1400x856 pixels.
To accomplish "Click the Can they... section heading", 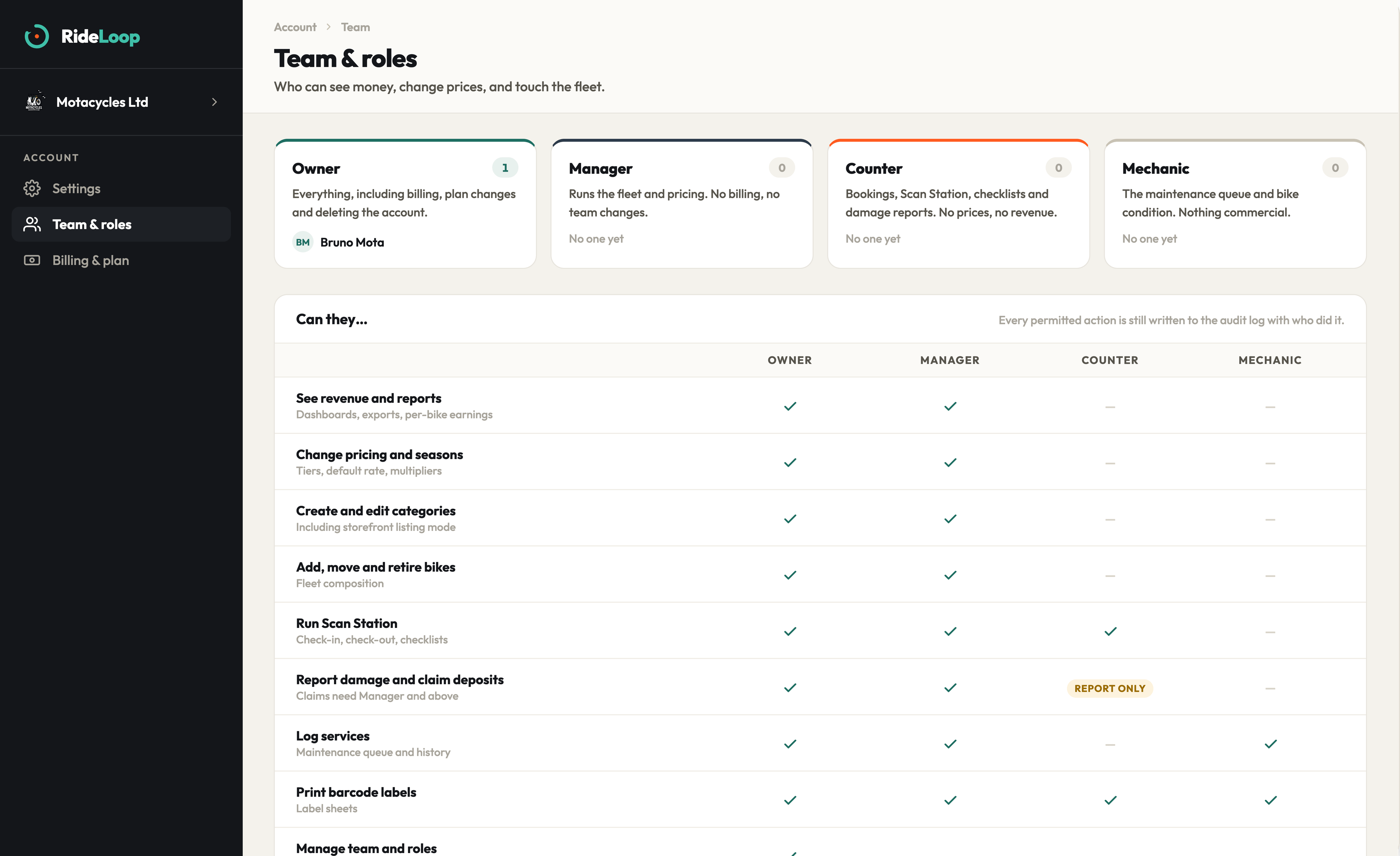I will tap(331, 319).
